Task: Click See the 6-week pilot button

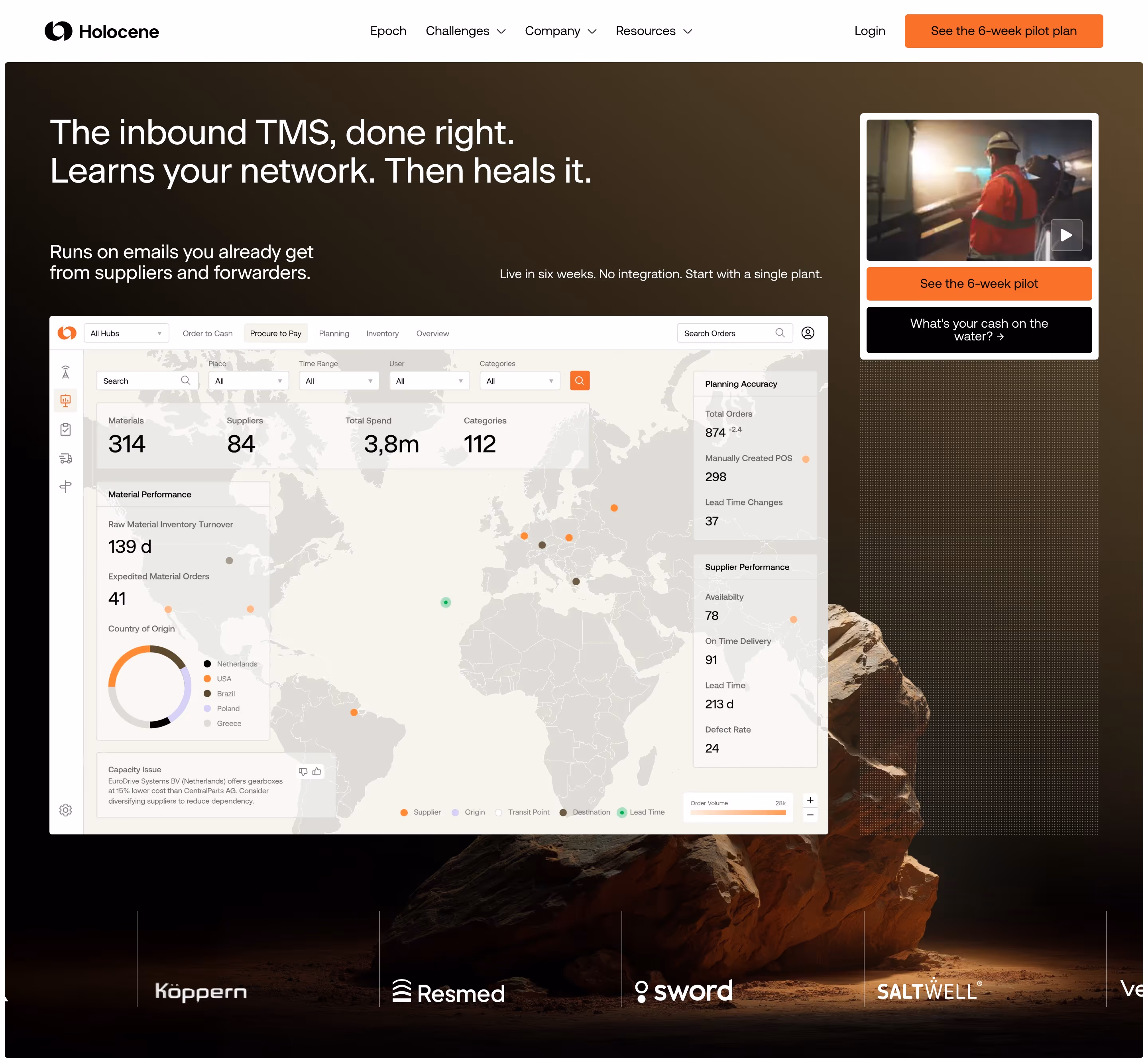Action: click(979, 283)
